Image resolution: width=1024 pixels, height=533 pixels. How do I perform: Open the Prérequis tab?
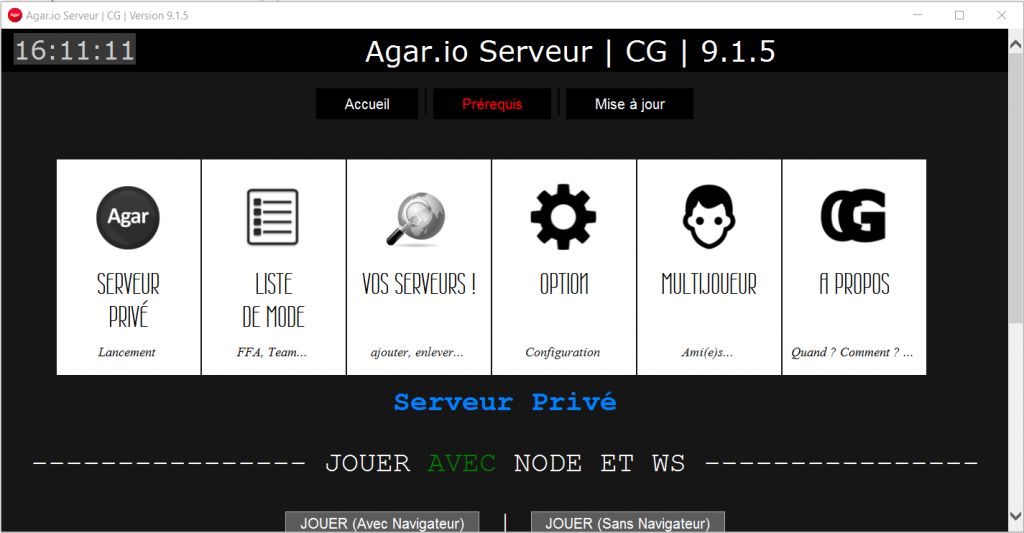tap(492, 105)
